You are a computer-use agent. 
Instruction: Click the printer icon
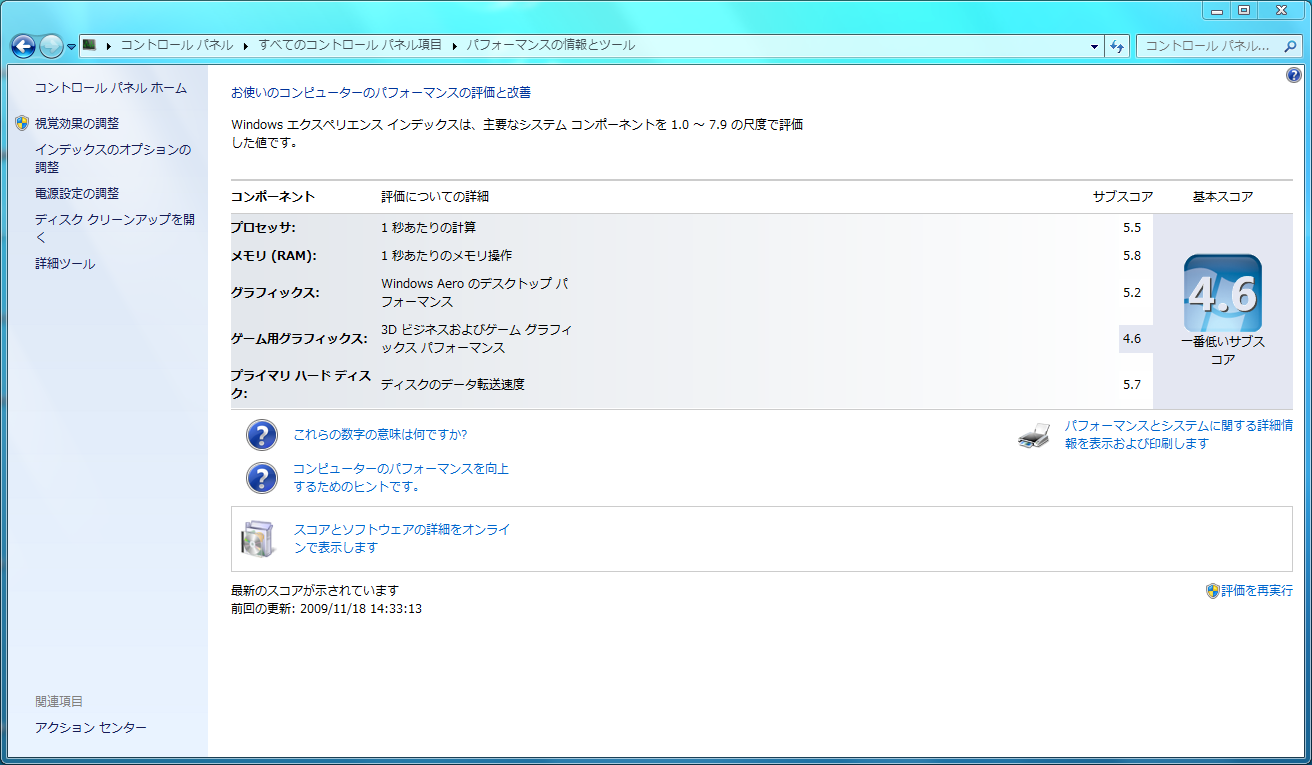1034,435
